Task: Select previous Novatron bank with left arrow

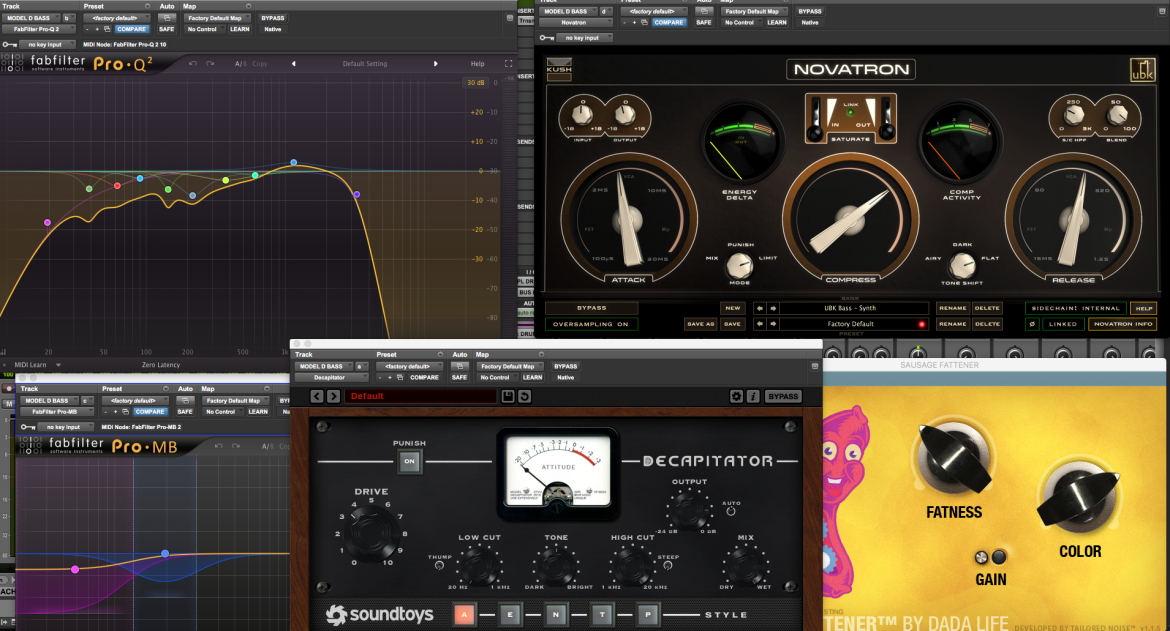Action: point(760,308)
